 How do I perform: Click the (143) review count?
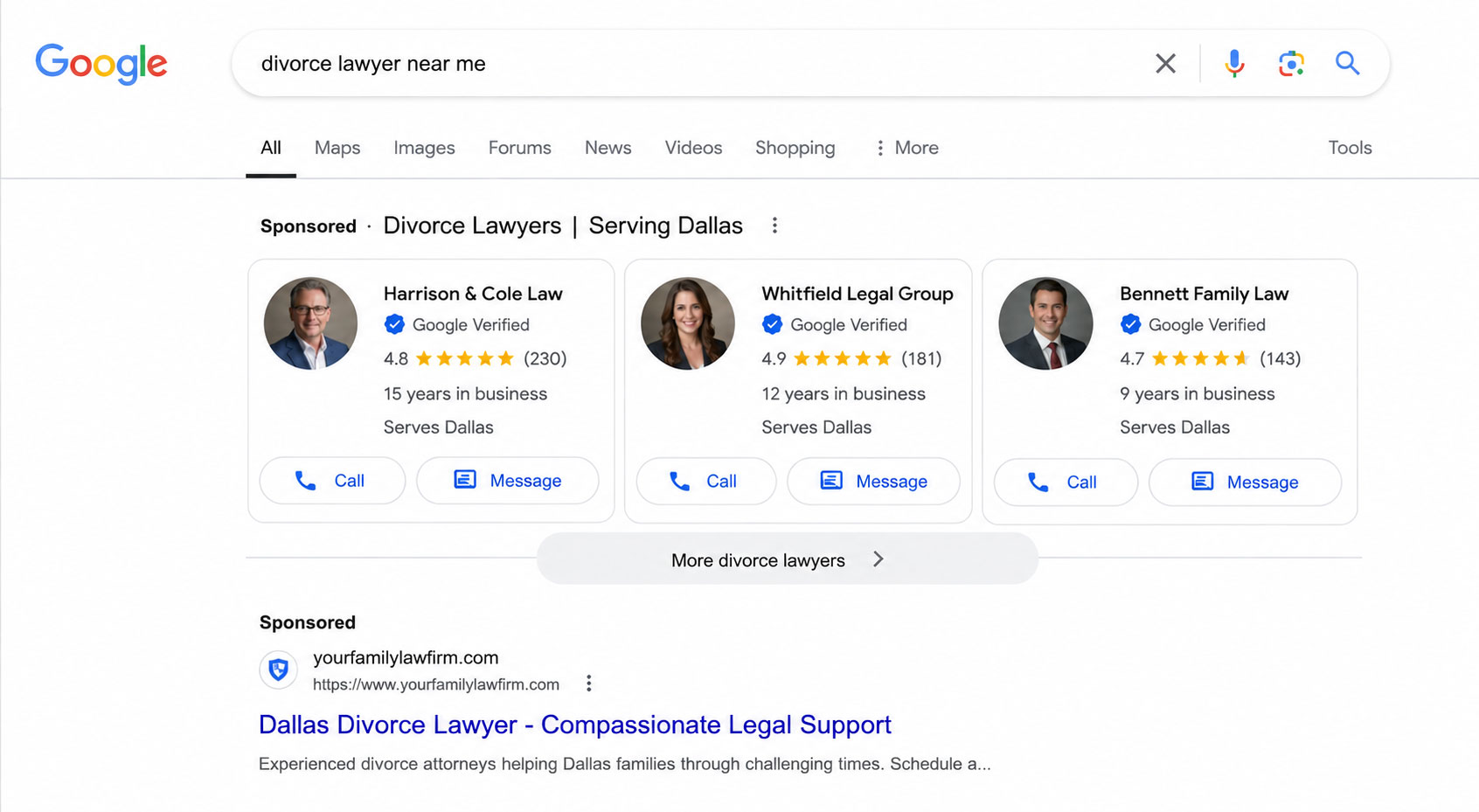1281,358
